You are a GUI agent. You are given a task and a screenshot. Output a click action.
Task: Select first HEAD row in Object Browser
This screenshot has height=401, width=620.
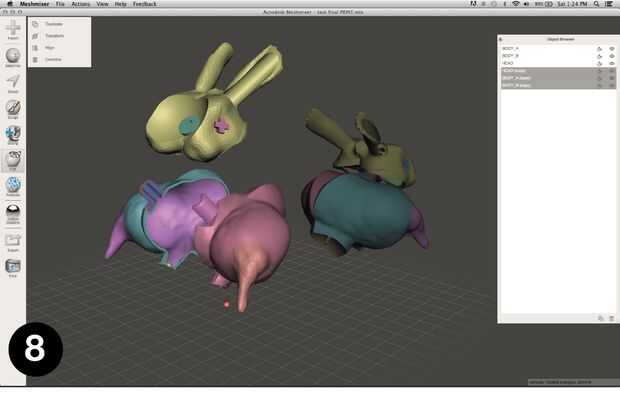558,63
